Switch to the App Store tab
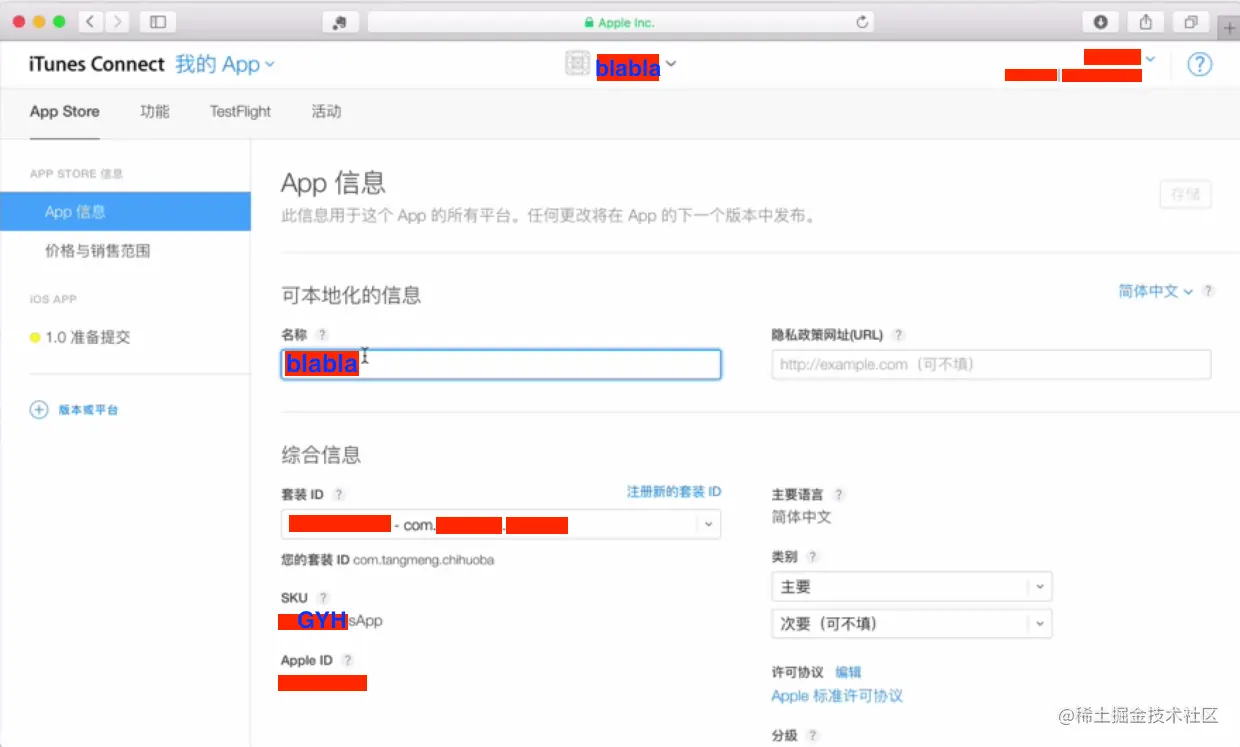Screen dimensions: 1240x747 64,112
